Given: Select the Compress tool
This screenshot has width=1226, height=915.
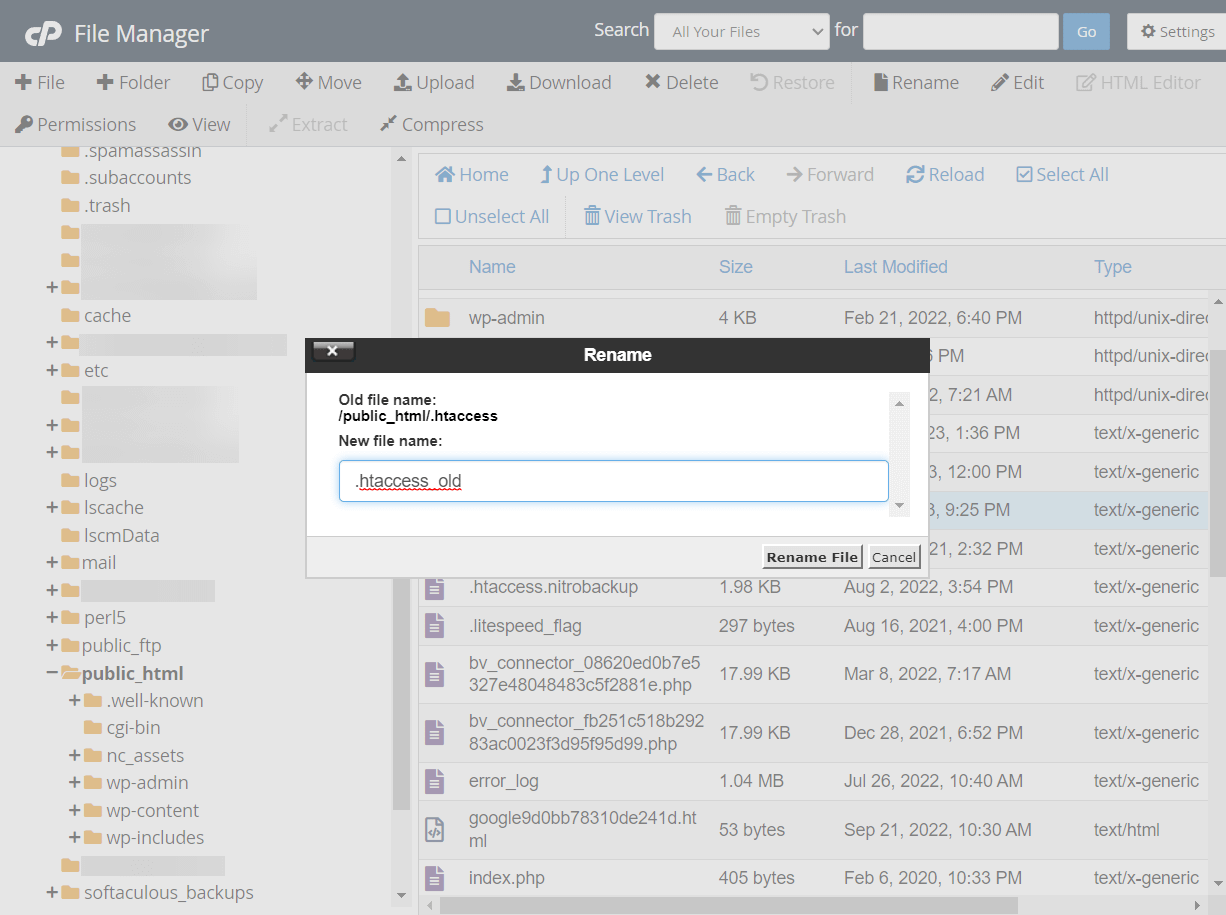Looking at the screenshot, I should [431, 124].
